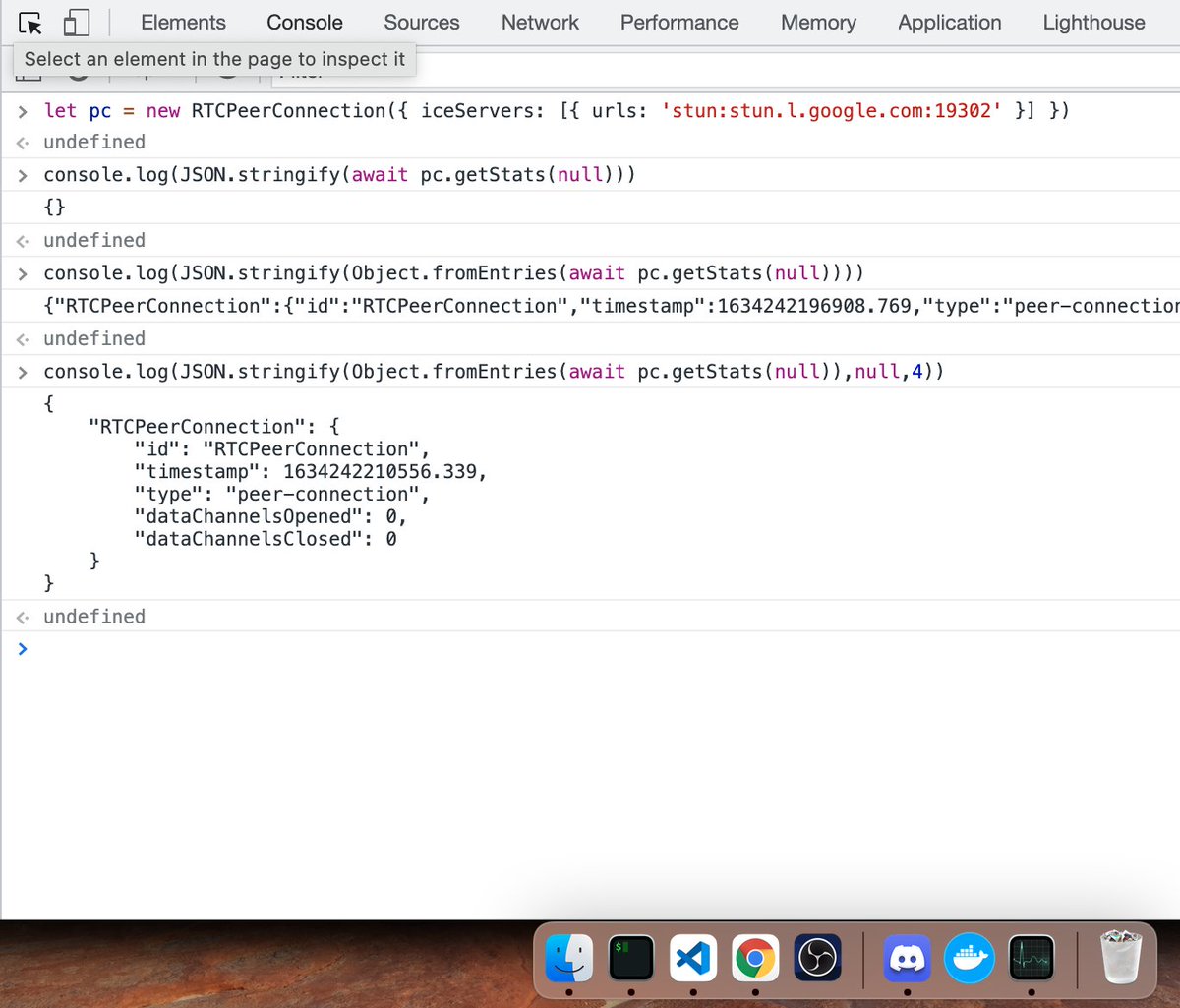Viewport: 1180px width, 1008px height.
Task: Toggle the device toolbar icon
Action: tap(76, 23)
